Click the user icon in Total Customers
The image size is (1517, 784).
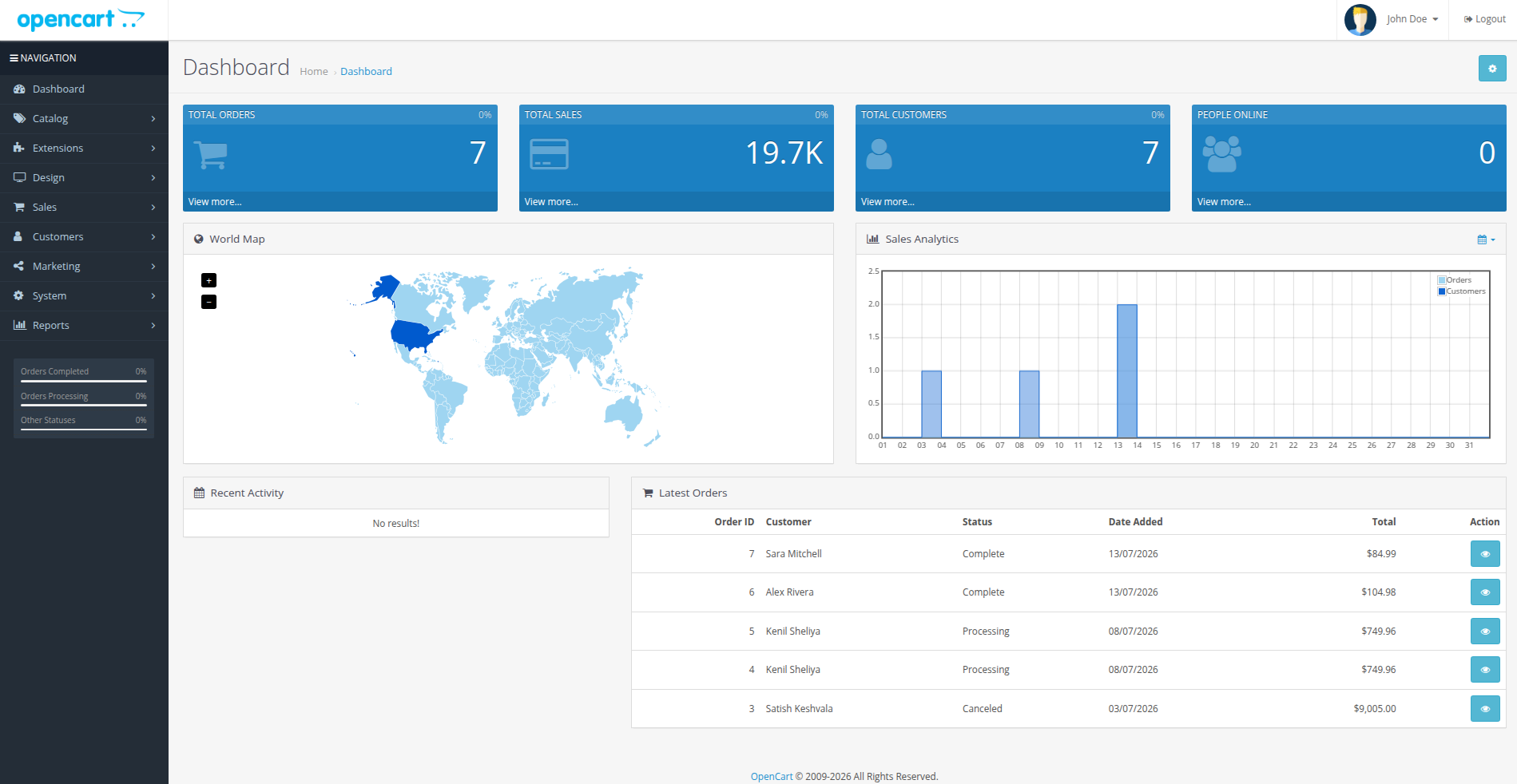879,154
